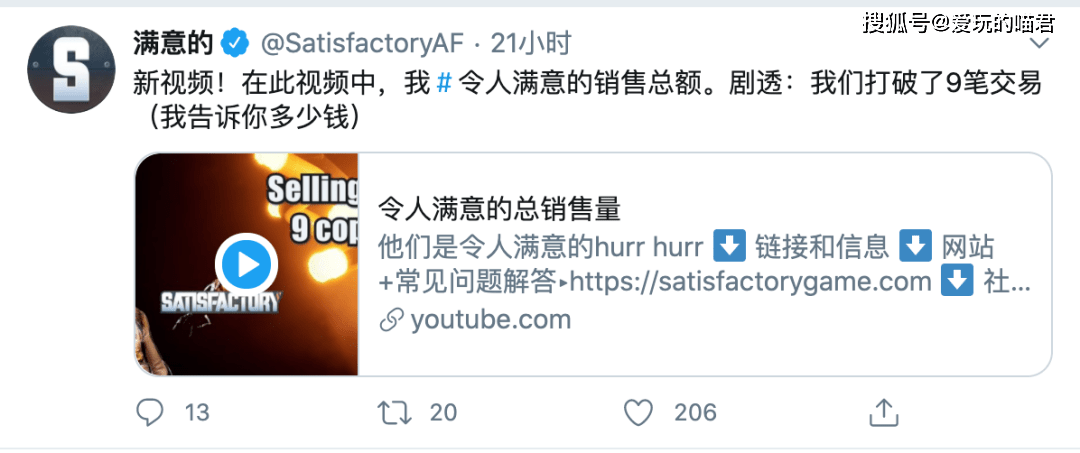This screenshot has height=453, width=1080.
Task: Like the tweet with the heart icon
Action: point(638,413)
